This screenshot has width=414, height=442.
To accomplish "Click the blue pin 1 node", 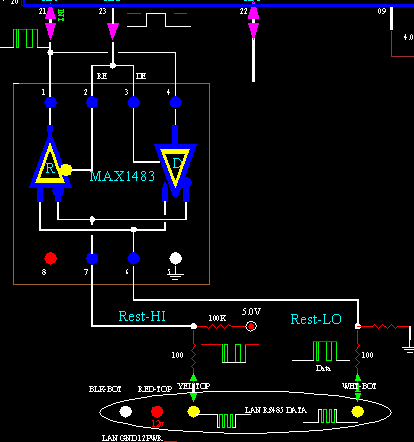I will click(x=51, y=102).
